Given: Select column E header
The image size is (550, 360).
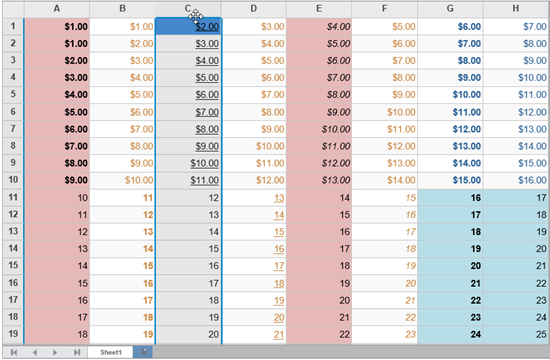Looking at the screenshot, I should click(319, 9).
